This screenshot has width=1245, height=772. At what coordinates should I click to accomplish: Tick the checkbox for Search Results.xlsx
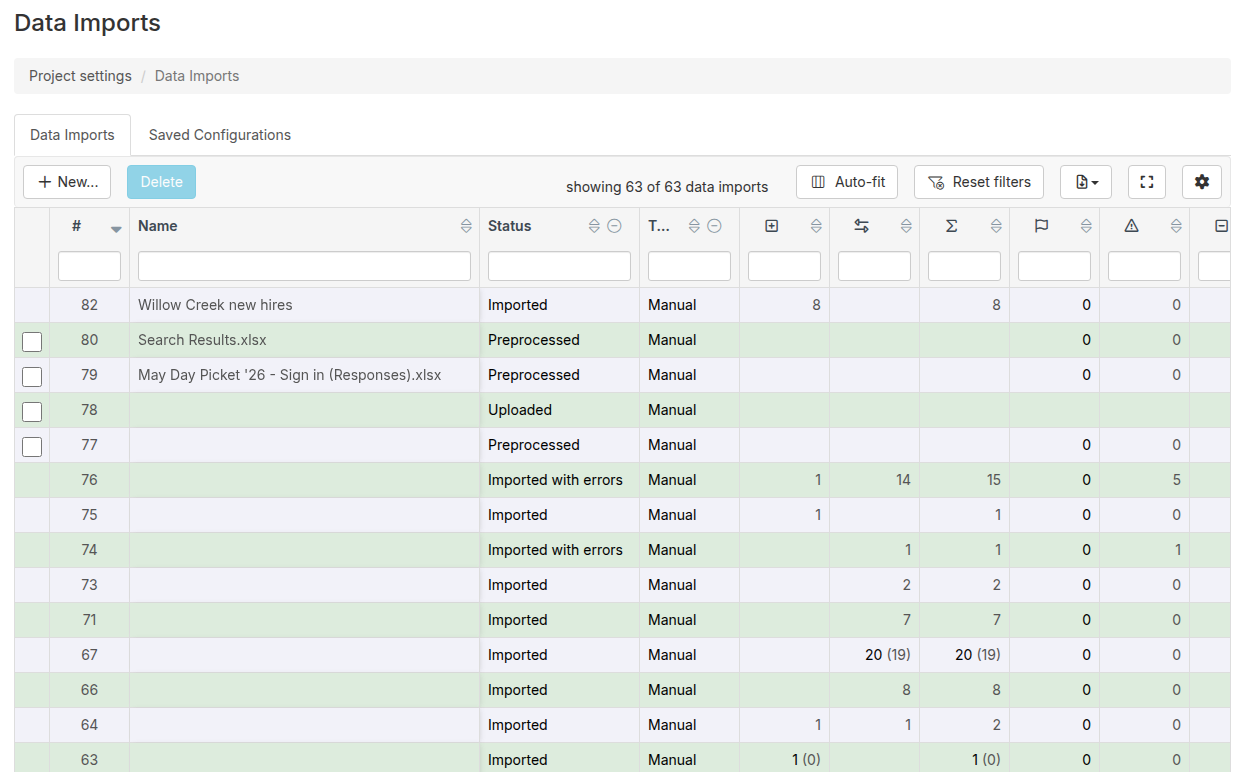pos(32,341)
